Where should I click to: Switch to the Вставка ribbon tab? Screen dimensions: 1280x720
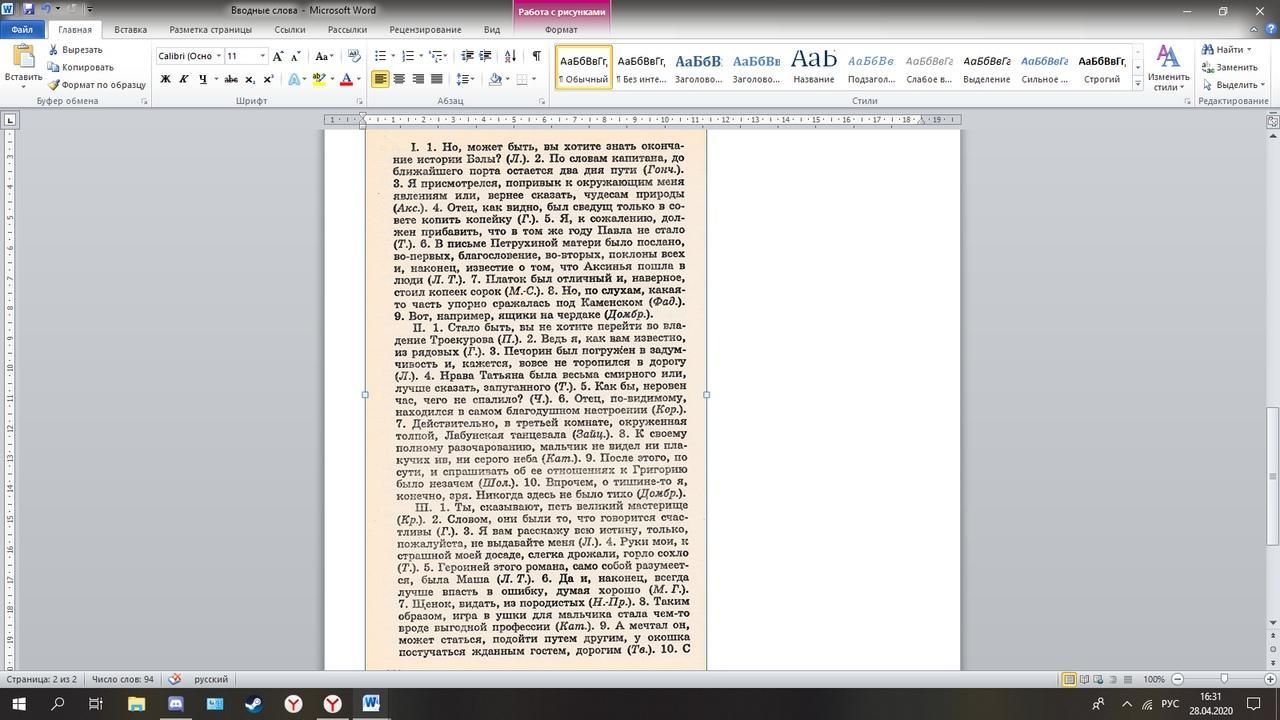(x=130, y=30)
